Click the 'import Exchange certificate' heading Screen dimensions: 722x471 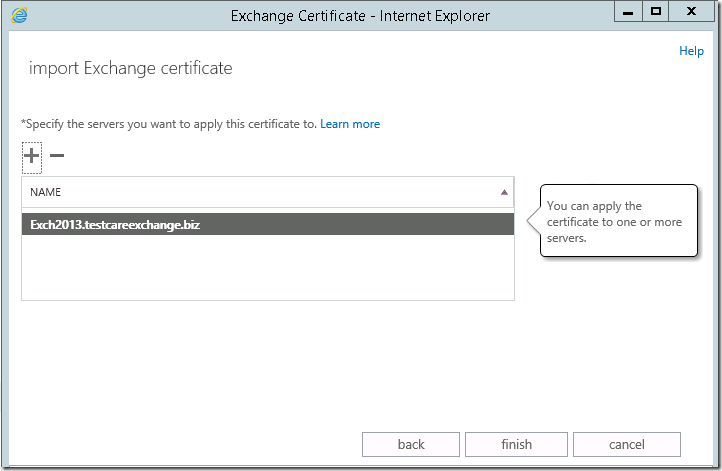[x=131, y=68]
